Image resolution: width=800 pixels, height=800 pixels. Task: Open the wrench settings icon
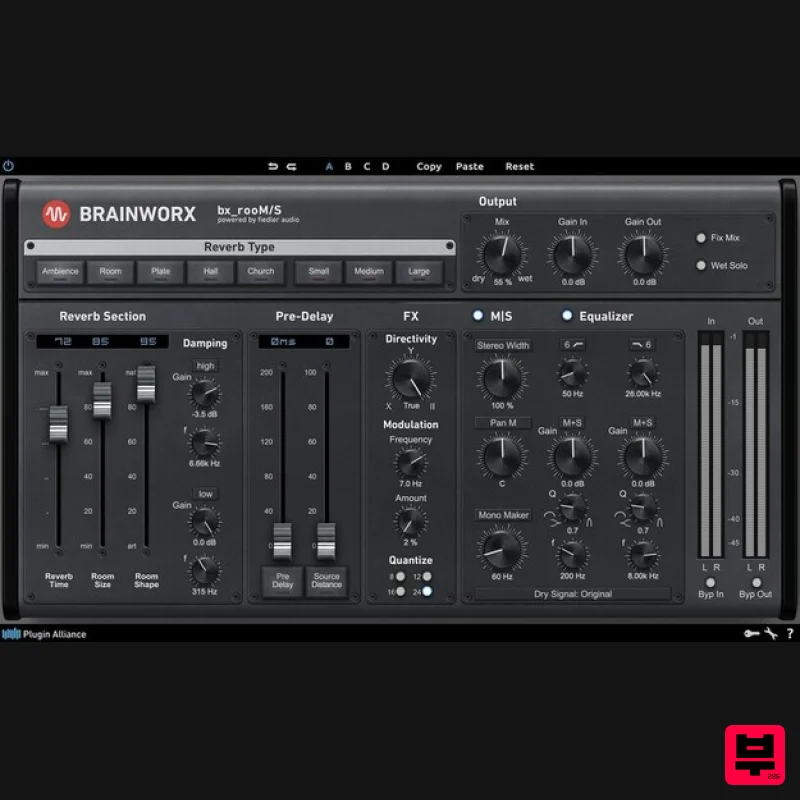pos(769,633)
